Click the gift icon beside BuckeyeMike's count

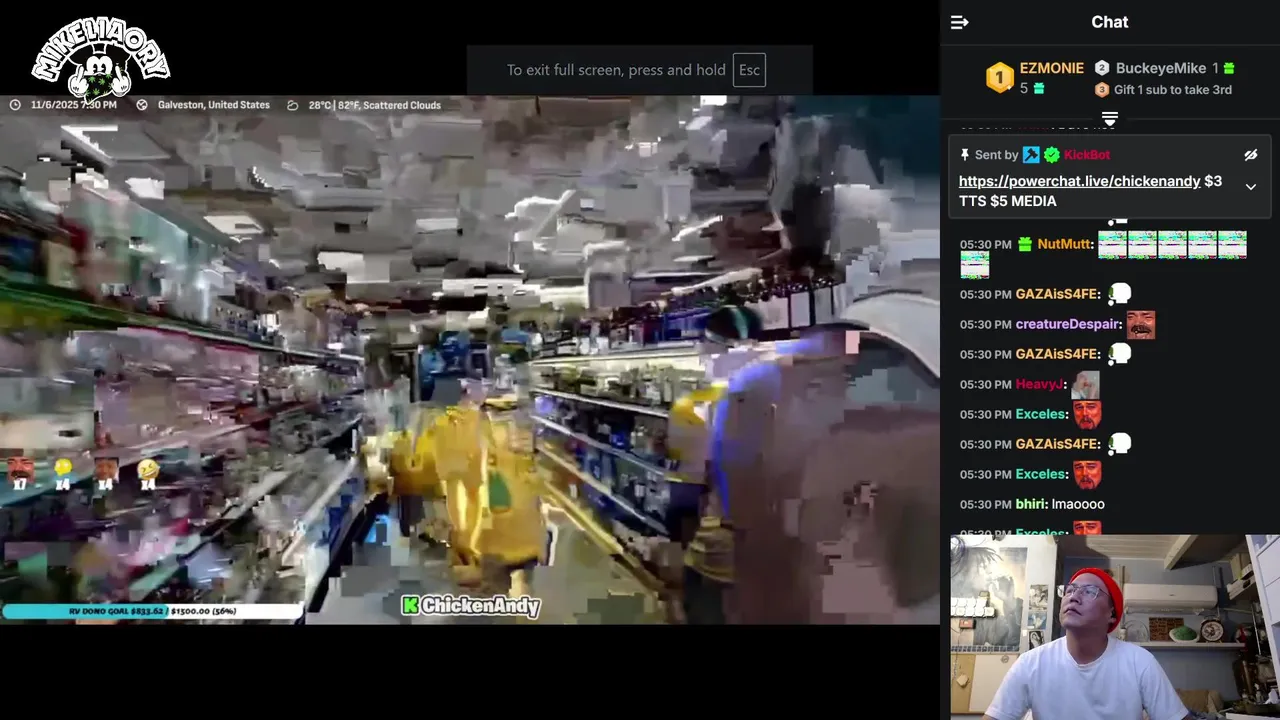1229,68
